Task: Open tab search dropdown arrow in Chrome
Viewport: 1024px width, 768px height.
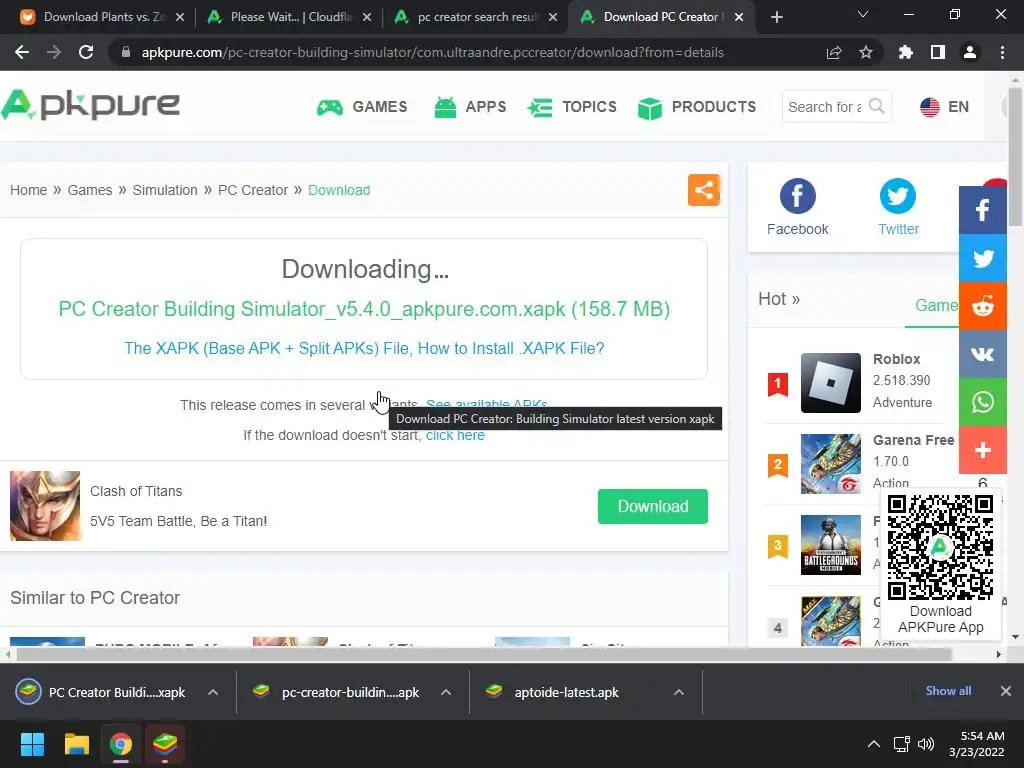Action: 863,14
